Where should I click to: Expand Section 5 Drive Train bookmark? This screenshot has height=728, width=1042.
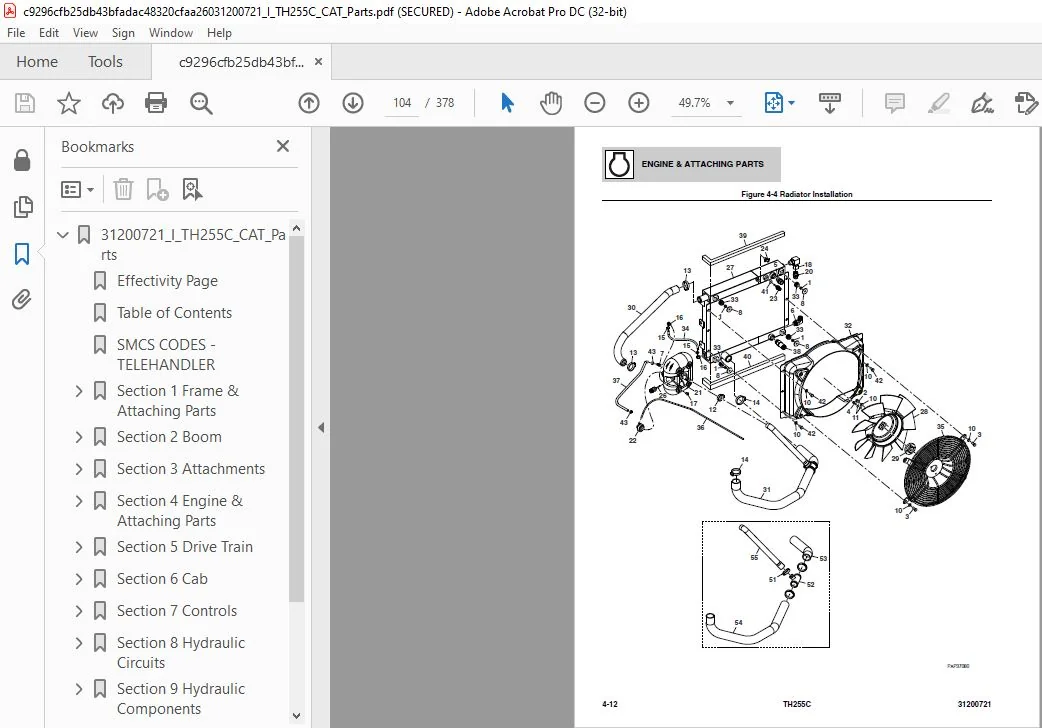[x=79, y=546]
